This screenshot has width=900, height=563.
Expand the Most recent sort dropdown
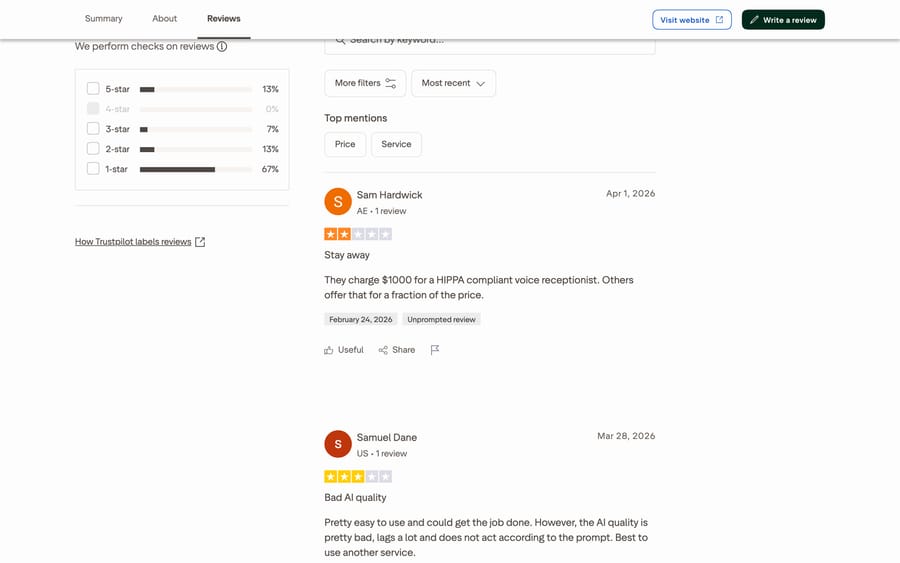tap(453, 83)
